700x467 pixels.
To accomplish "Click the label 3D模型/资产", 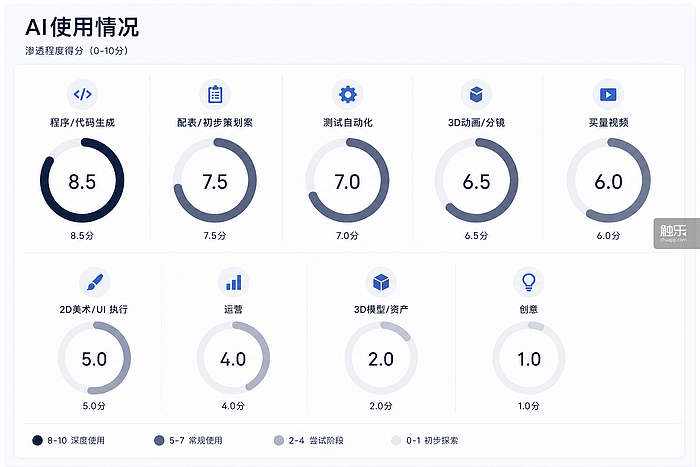I will coord(381,309).
